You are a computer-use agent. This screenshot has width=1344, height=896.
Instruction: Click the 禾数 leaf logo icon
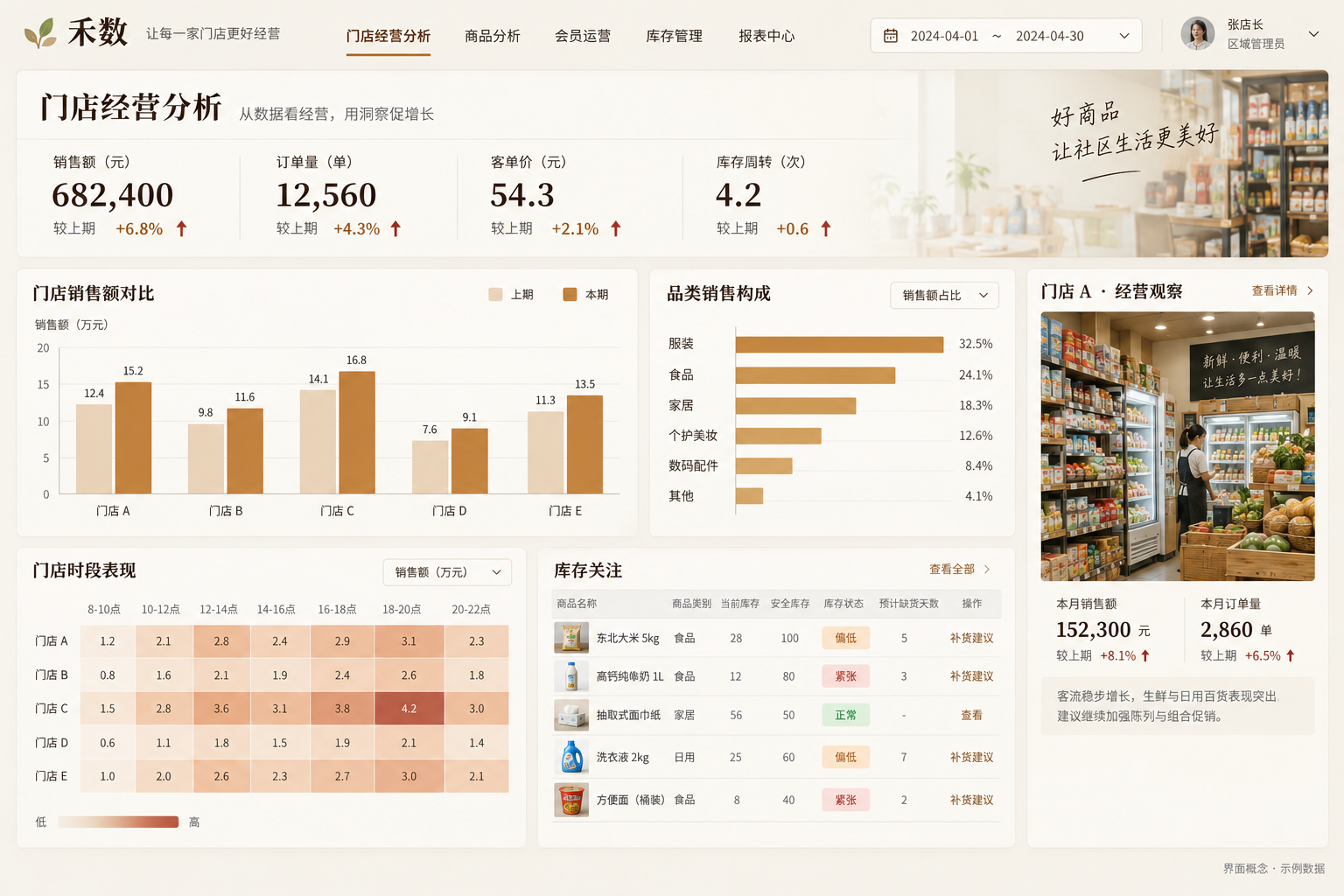pyautogui.click(x=40, y=33)
